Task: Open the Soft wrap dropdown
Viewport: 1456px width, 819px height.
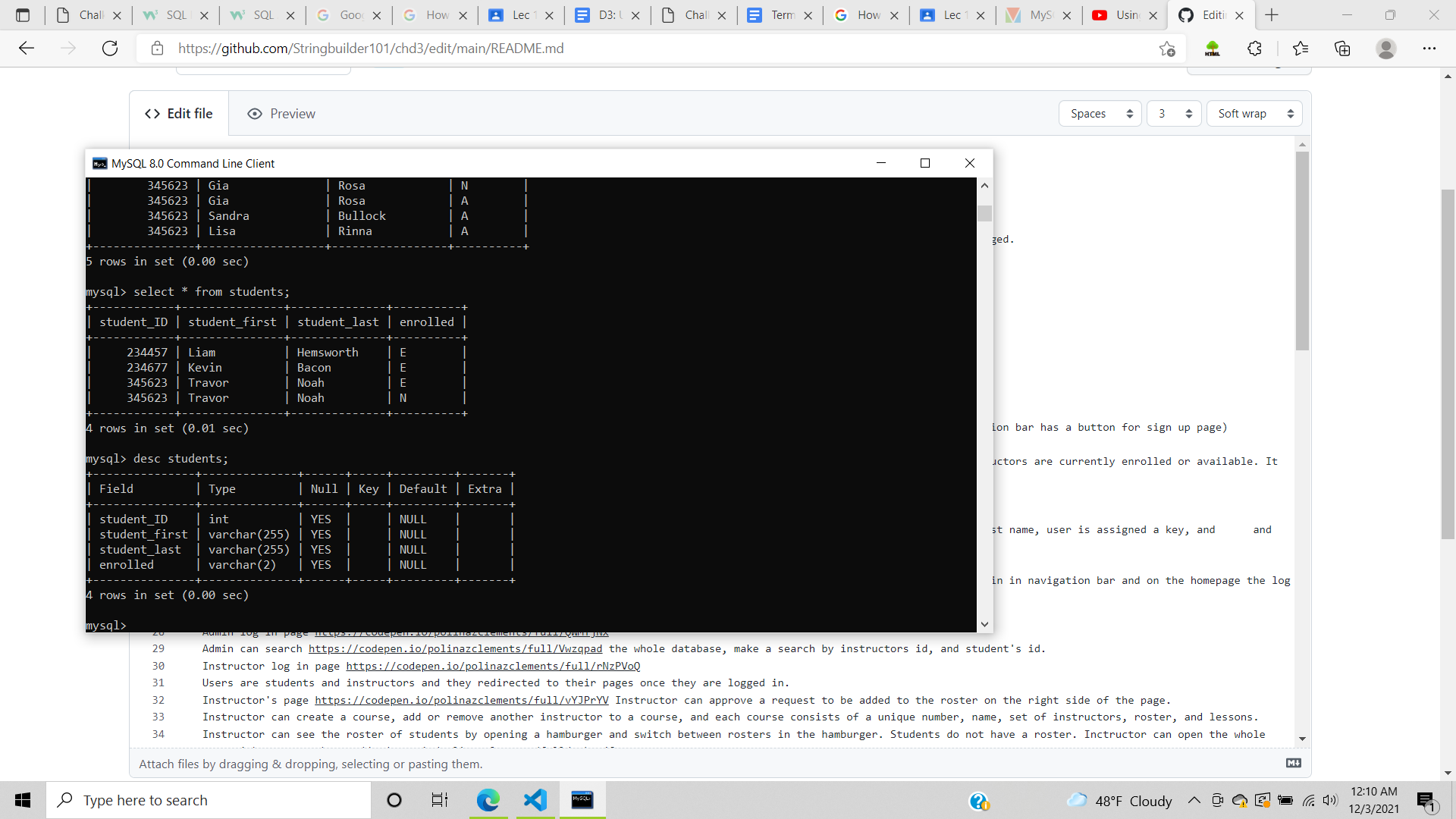Action: [1254, 113]
